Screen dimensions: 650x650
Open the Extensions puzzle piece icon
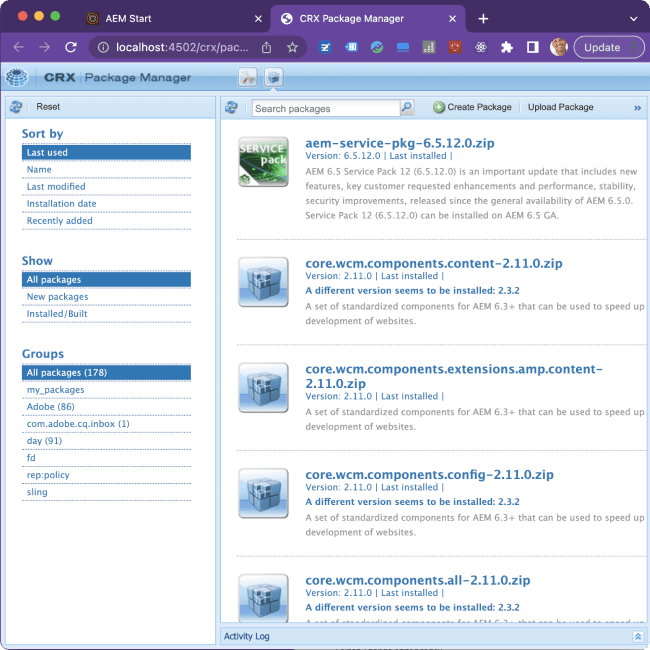coord(507,48)
